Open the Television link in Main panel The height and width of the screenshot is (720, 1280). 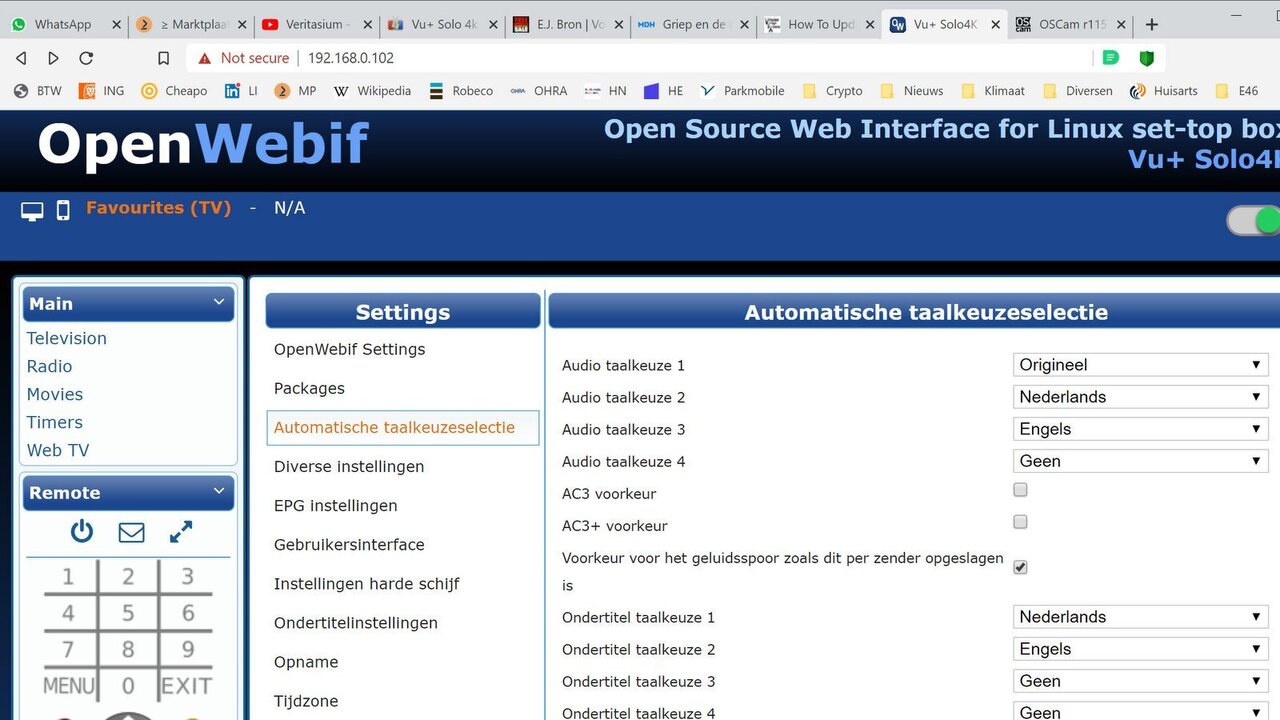(x=66, y=338)
